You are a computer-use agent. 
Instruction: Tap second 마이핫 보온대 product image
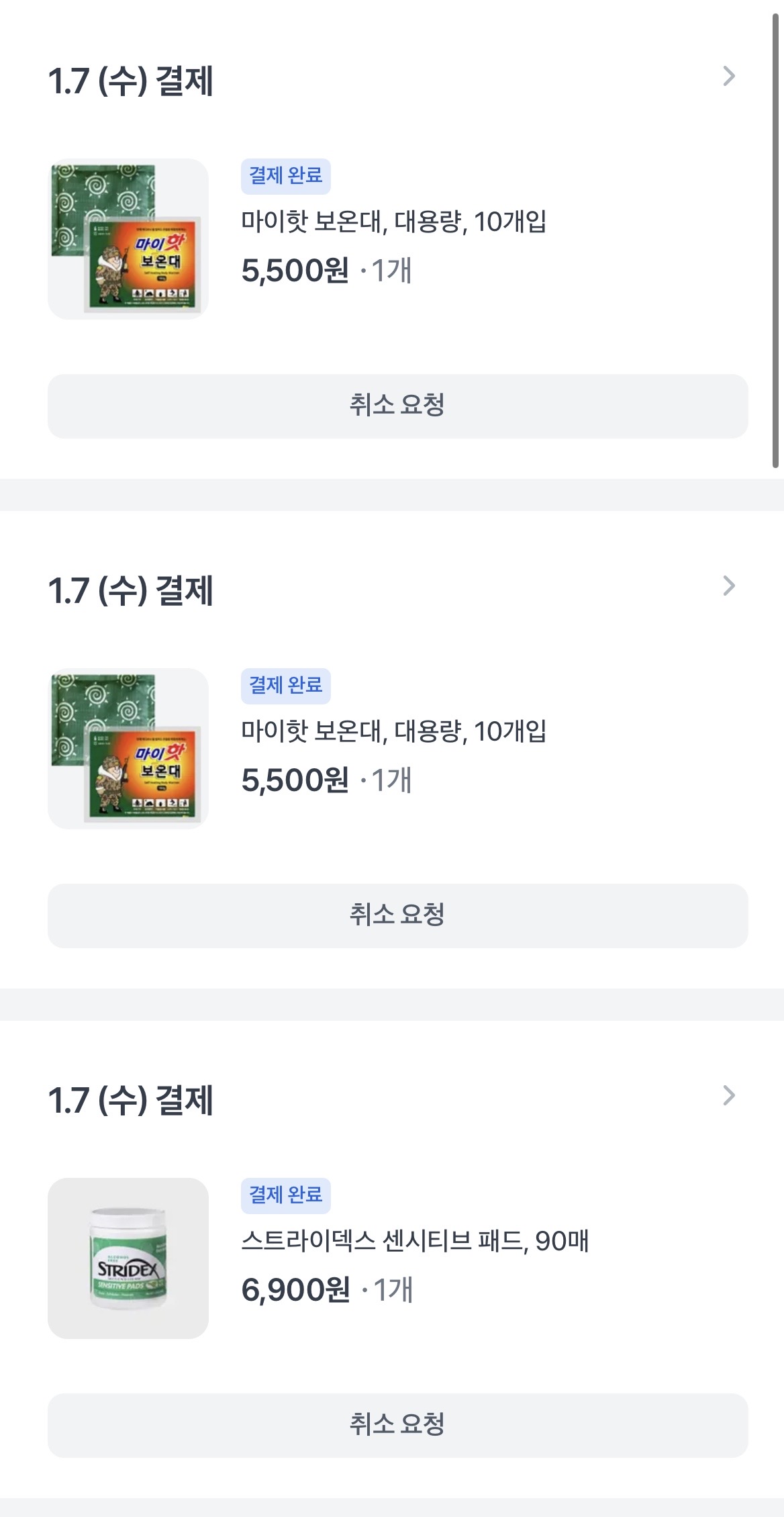[x=128, y=749]
